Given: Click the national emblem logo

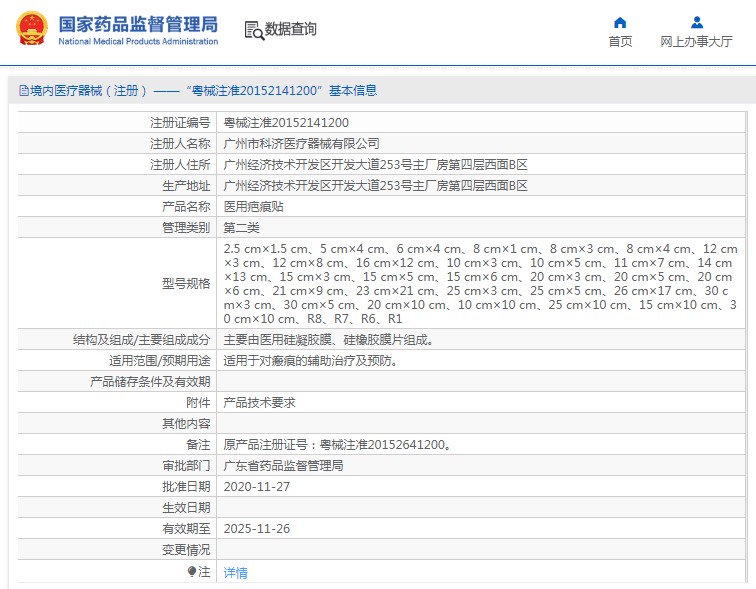Looking at the screenshot, I should 32,28.
